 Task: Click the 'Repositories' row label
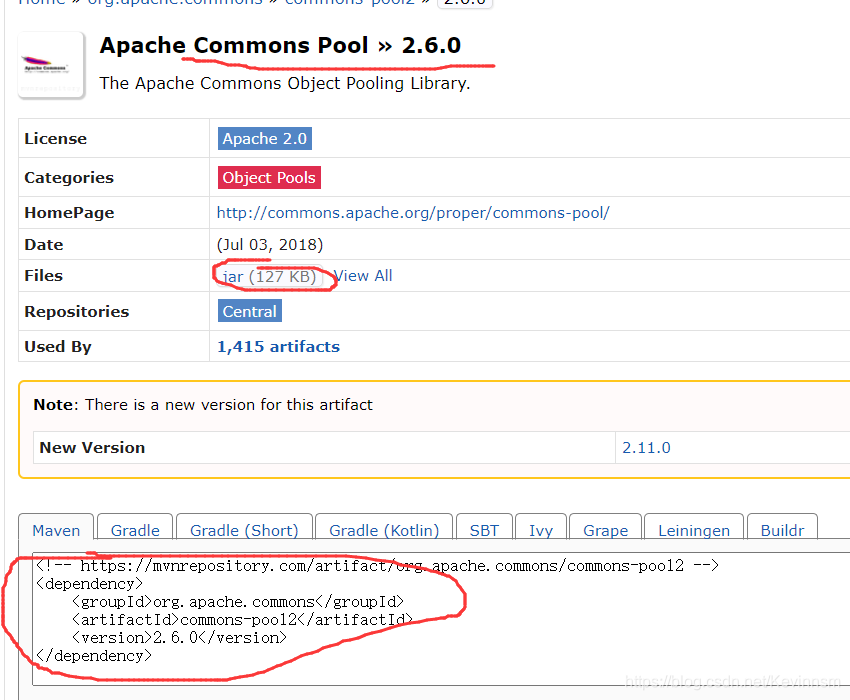(x=77, y=311)
